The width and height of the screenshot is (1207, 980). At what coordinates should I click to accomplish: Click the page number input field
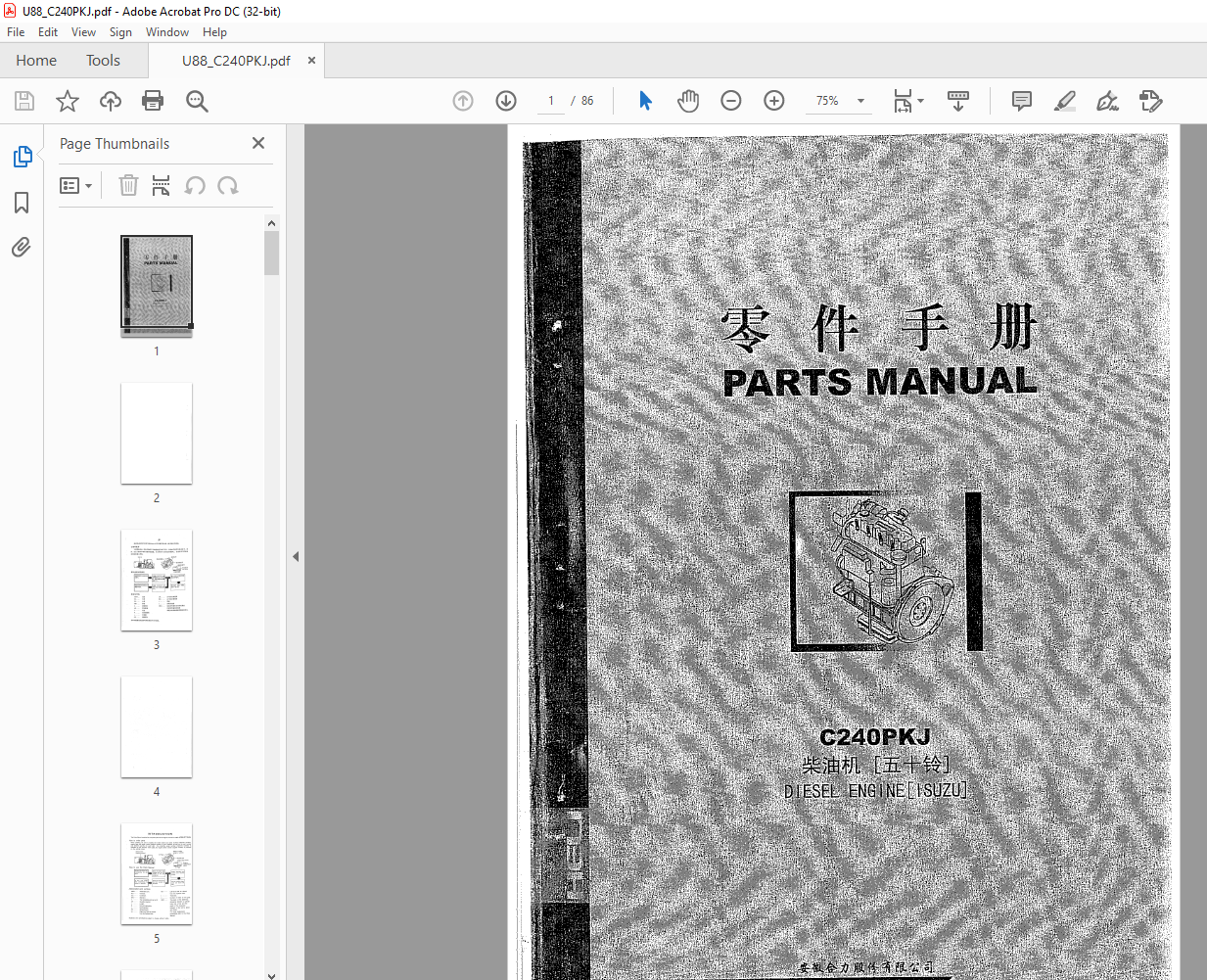pos(551,101)
